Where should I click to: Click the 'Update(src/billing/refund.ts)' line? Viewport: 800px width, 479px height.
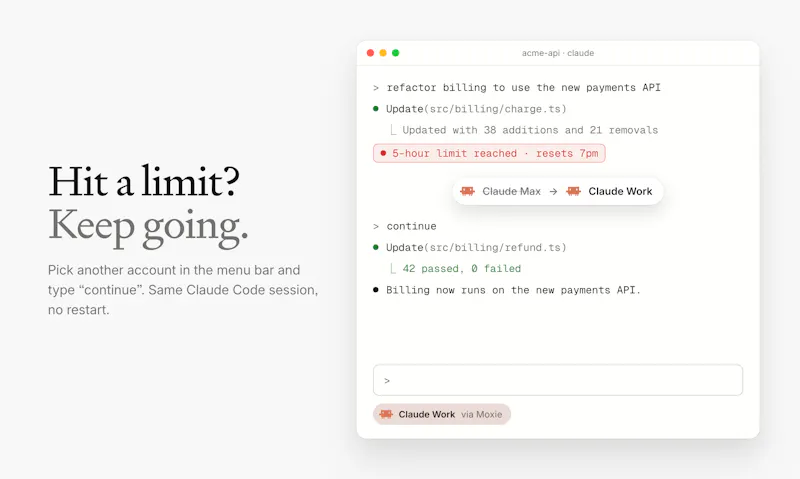tap(476, 247)
